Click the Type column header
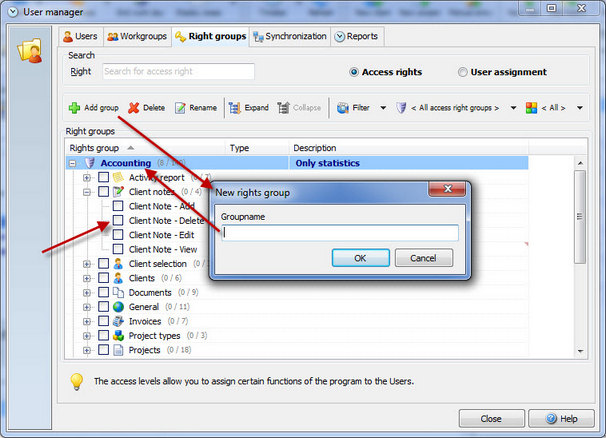This screenshot has height=438, width=606. pos(257,148)
